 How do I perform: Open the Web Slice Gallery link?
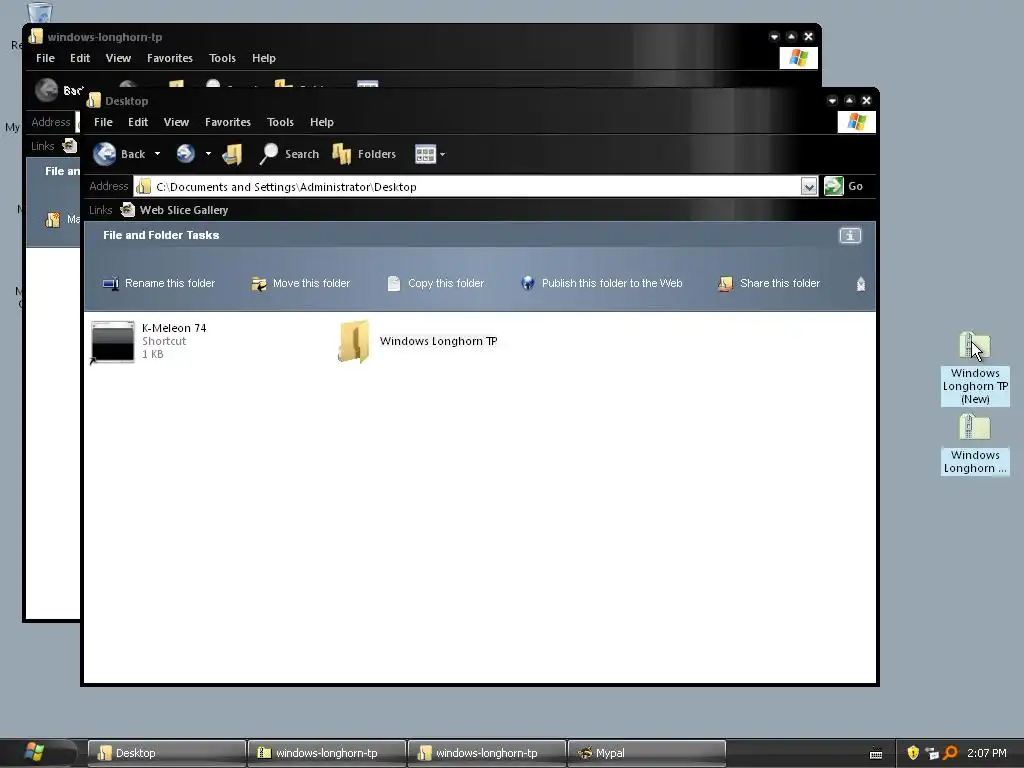(184, 210)
